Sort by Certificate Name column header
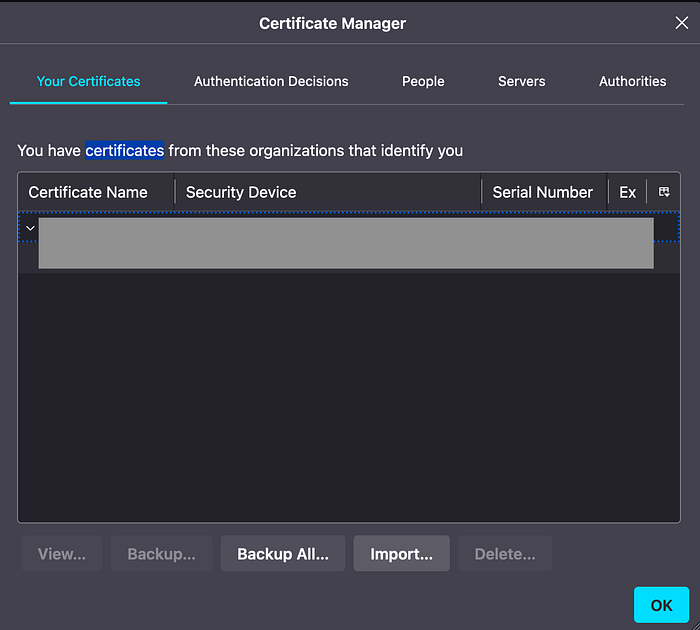Screen dimensions: 700x630 (88, 192)
